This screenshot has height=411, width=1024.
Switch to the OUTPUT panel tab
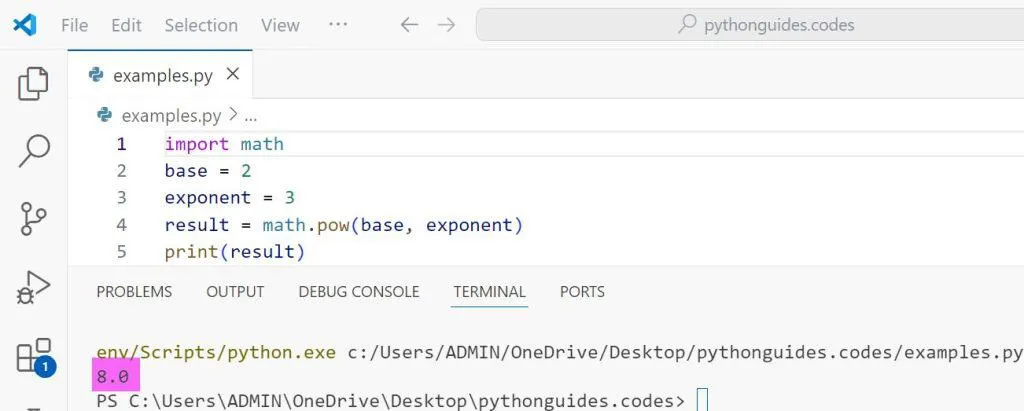[x=235, y=292]
